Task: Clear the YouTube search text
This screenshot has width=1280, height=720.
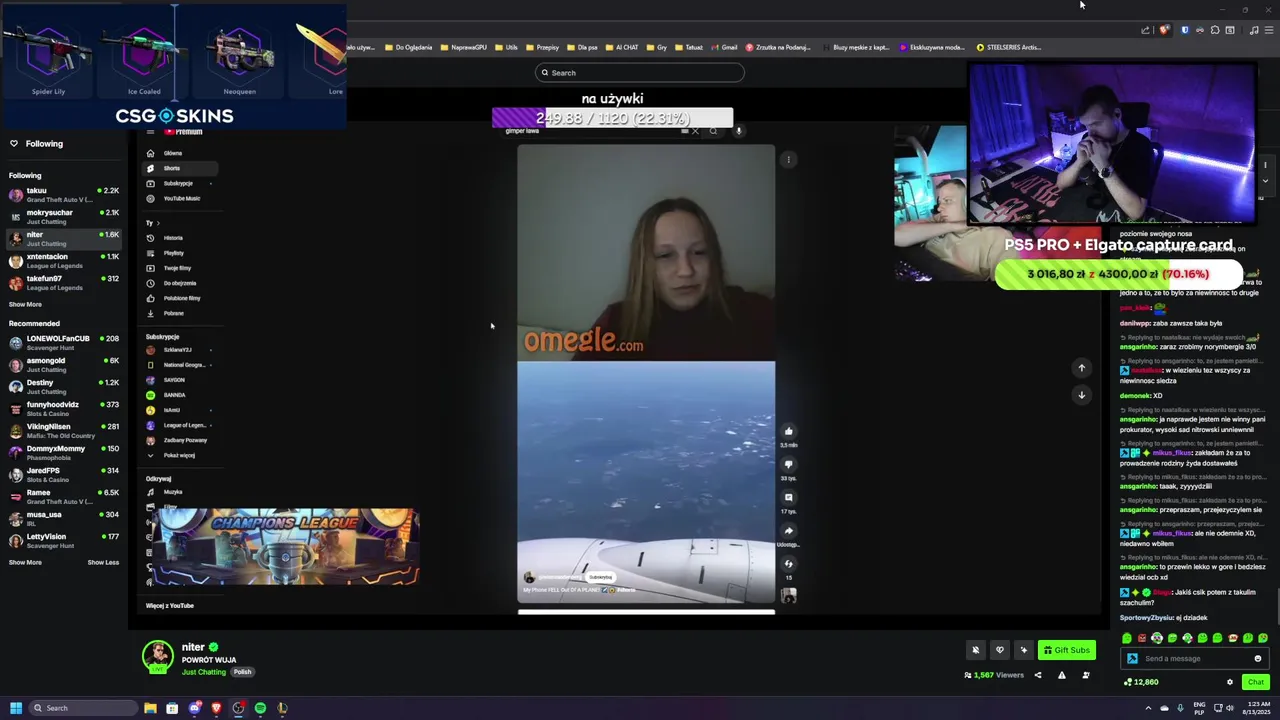Action: [695, 131]
